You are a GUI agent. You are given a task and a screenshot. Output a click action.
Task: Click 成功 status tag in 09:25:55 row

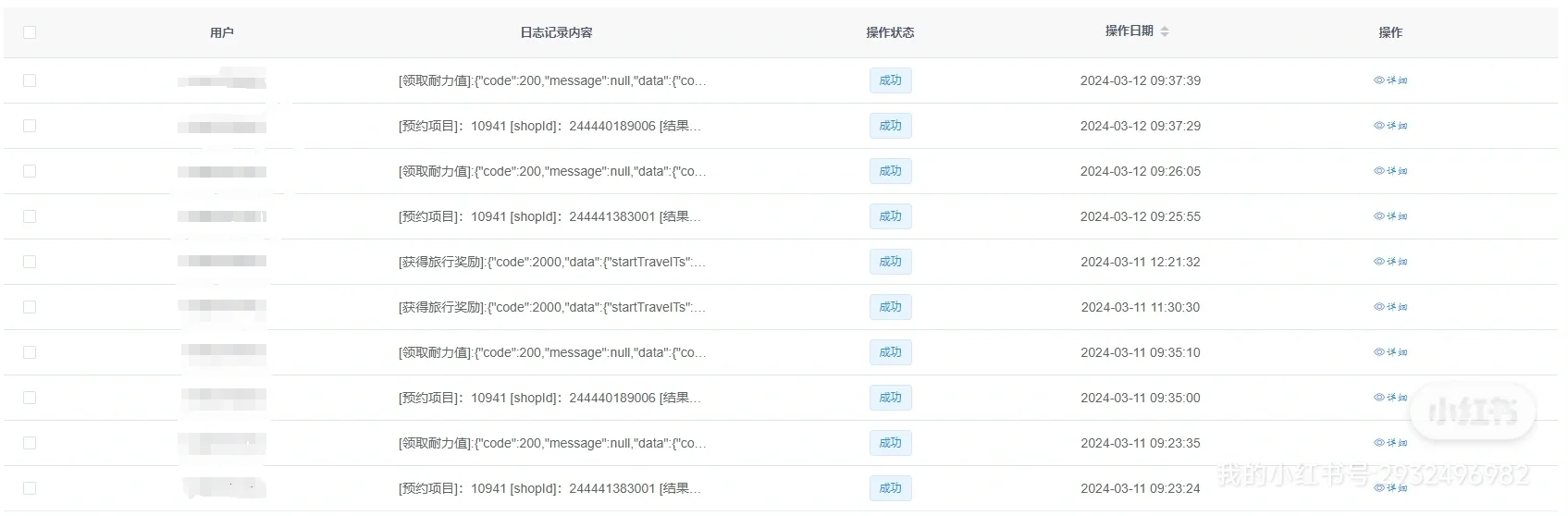pos(890,216)
